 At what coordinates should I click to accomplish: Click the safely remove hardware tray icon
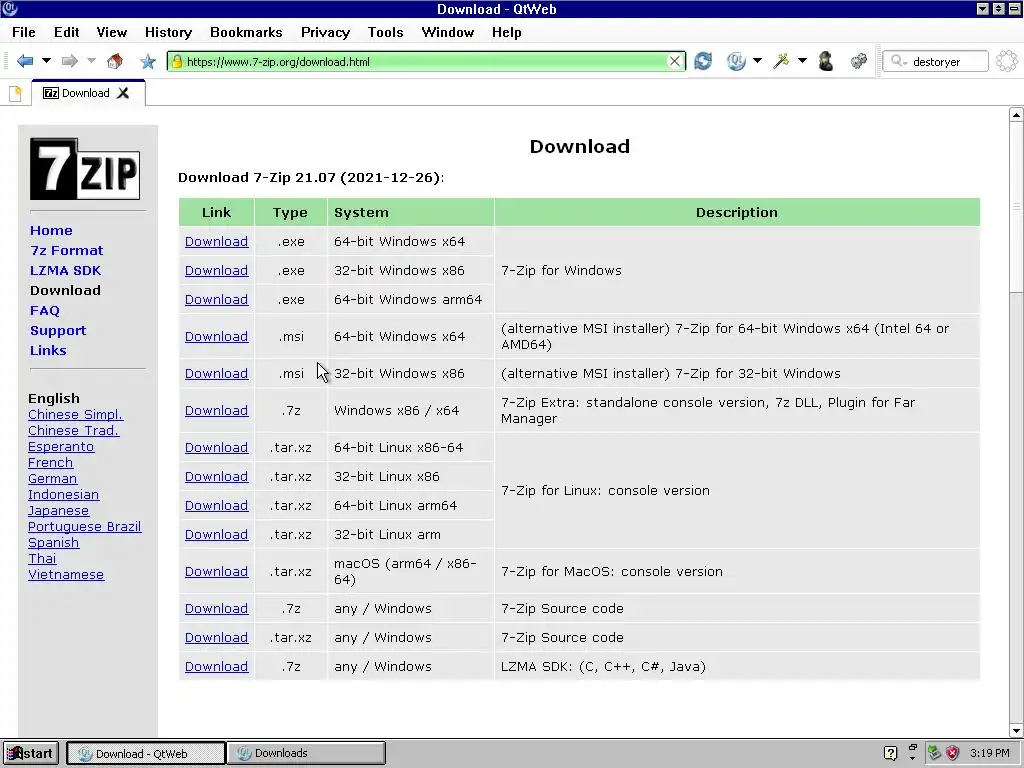935,753
